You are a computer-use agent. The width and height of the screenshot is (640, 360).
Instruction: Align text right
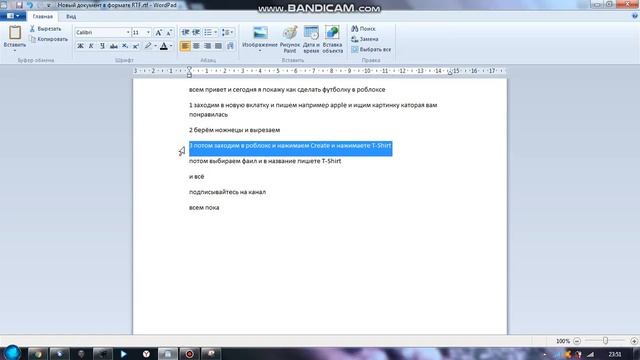[207, 46]
